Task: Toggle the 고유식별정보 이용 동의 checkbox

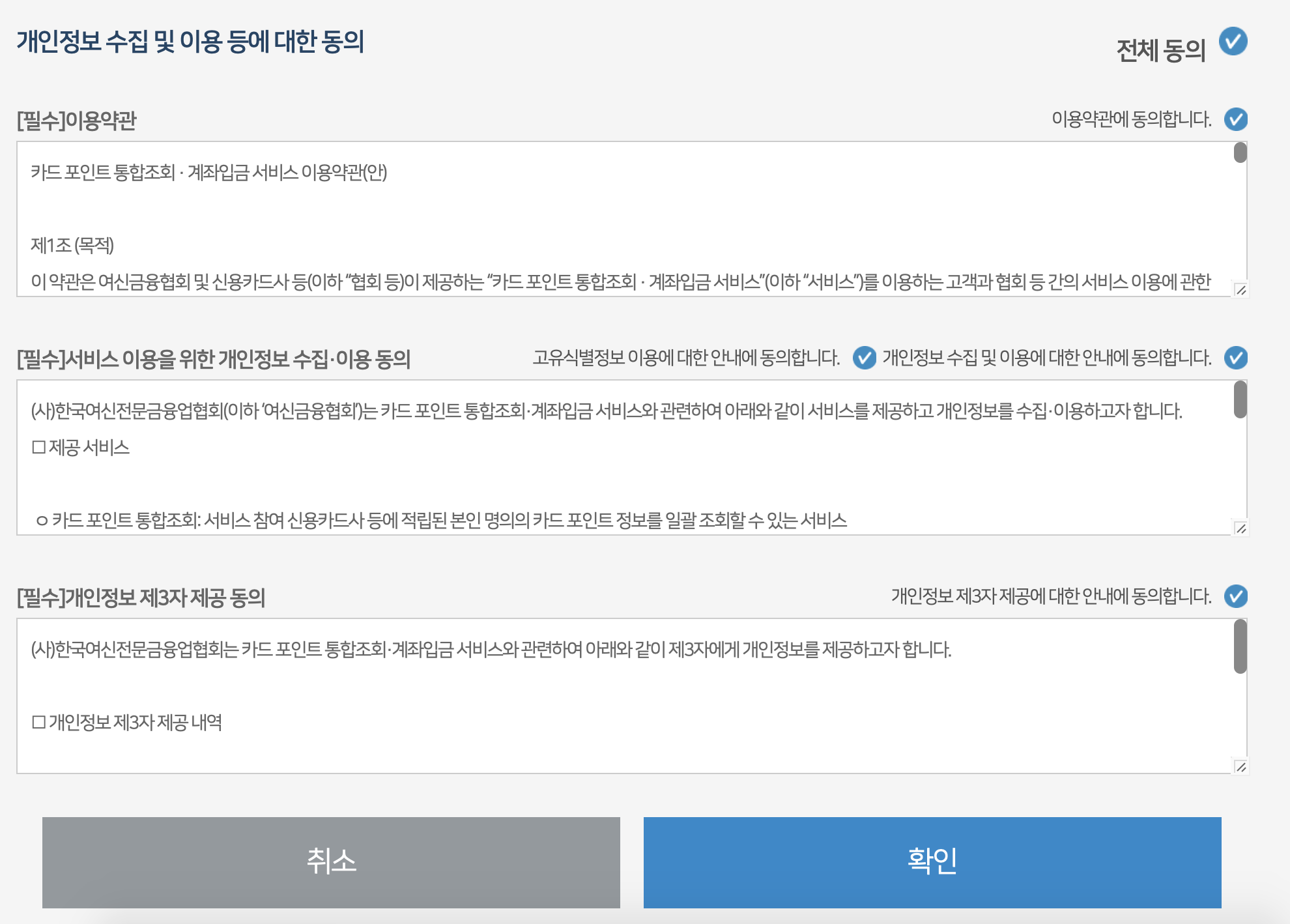Action: [x=864, y=358]
